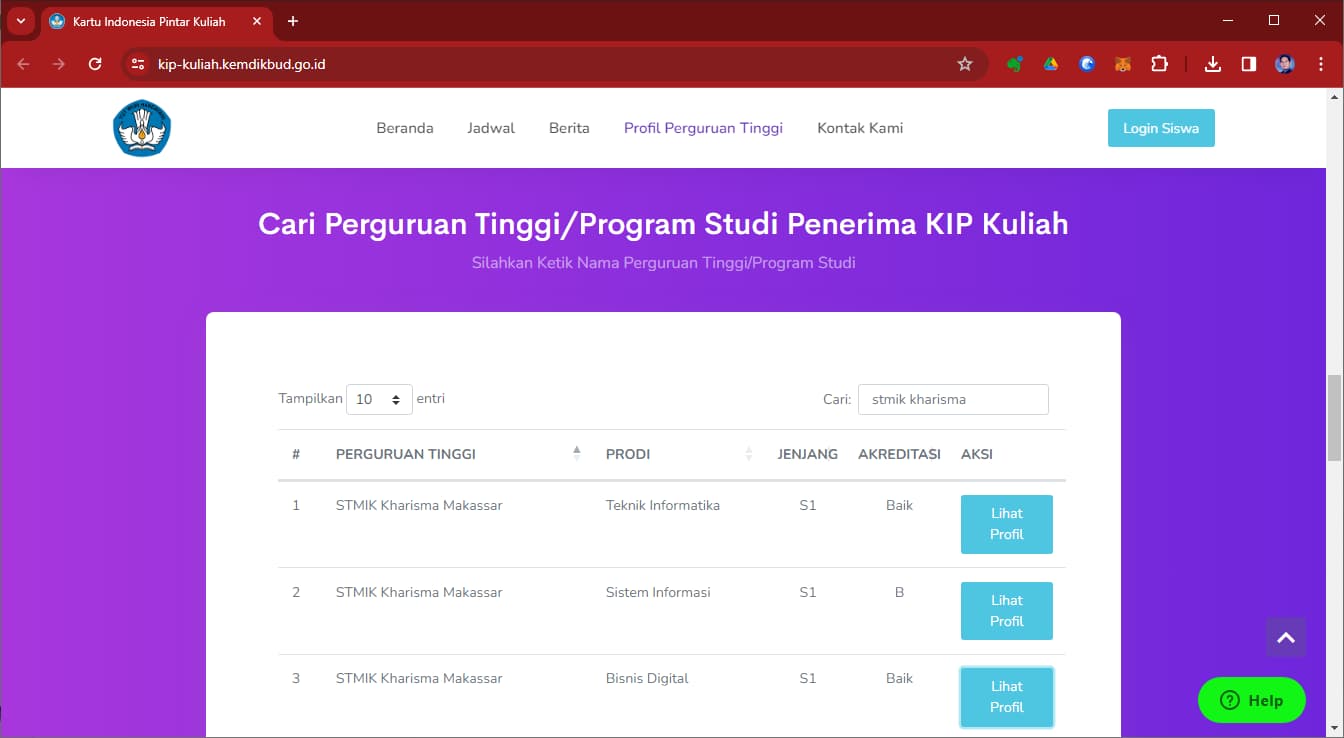Image resolution: width=1344 pixels, height=738 pixels.
Task: Click the Cari search input field
Action: pos(953,399)
